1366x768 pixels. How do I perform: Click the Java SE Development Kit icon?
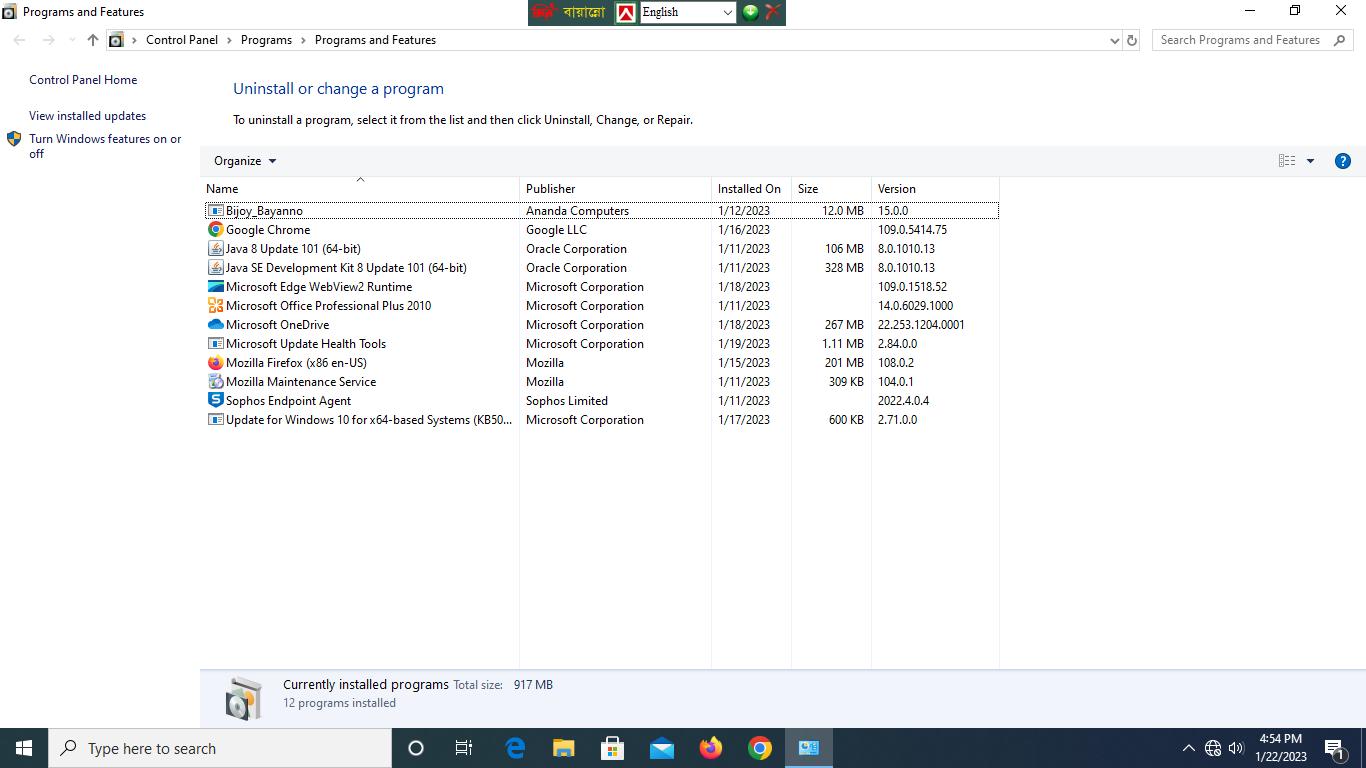coord(215,268)
